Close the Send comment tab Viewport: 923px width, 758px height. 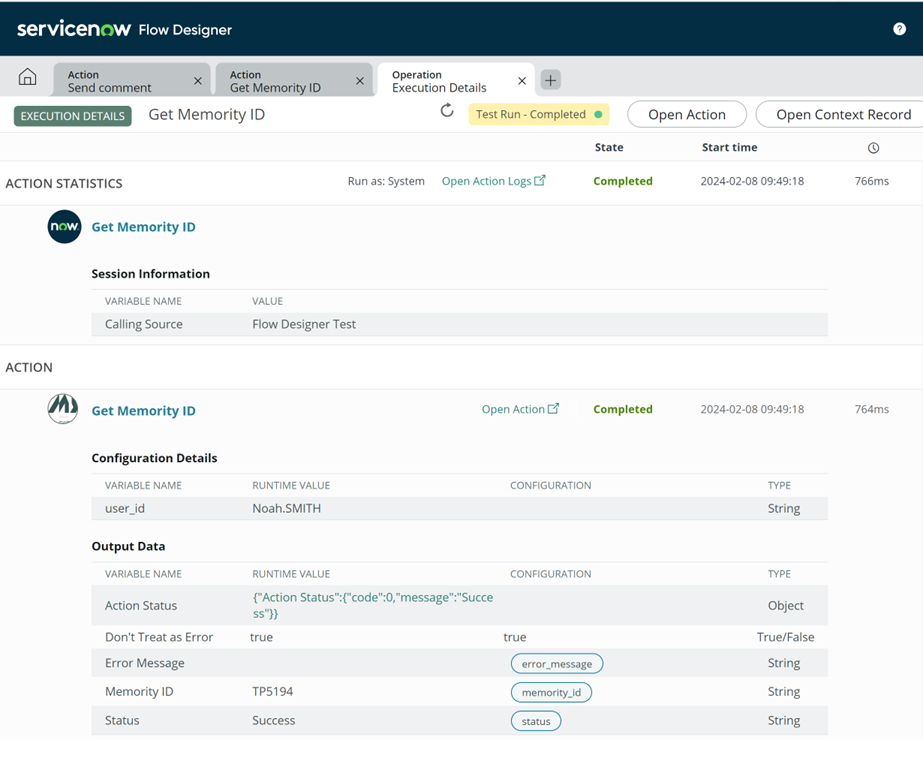pos(197,81)
